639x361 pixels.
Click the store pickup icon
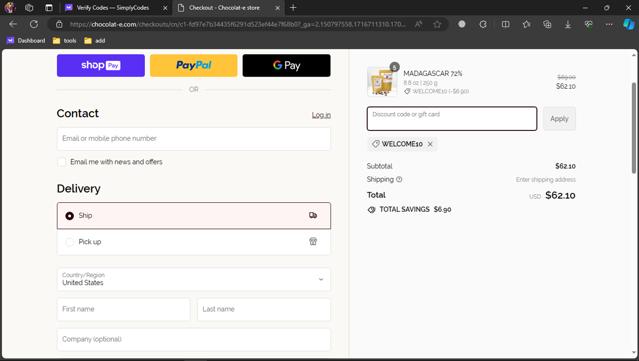coord(313,241)
